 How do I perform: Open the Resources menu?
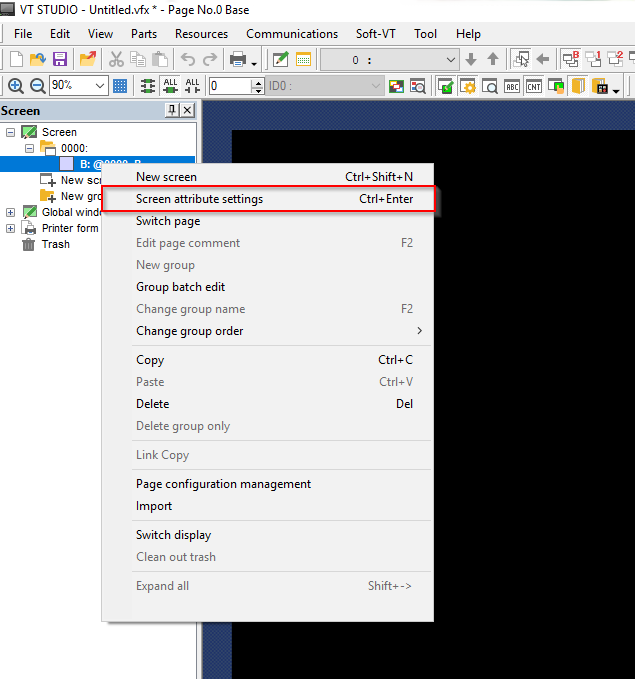(201, 34)
